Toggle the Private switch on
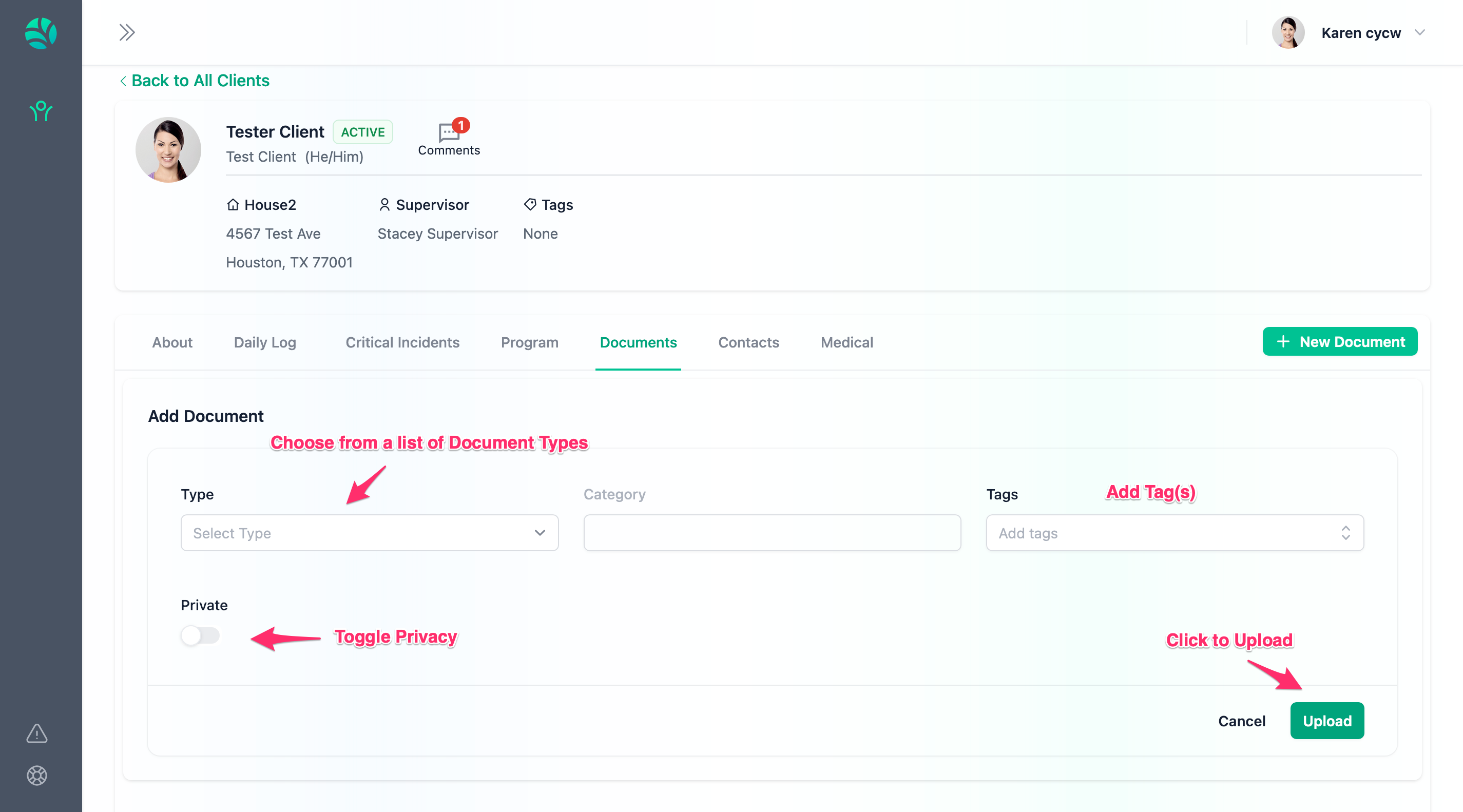Viewport: 1463px width, 812px height. click(200, 635)
